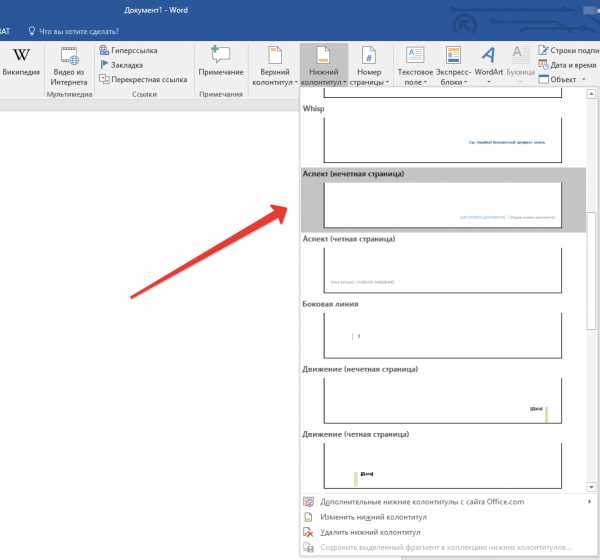This screenshot has width=600, height=560.
Task: Select the Боковая линия footer template
Action: tap(443, 330)
